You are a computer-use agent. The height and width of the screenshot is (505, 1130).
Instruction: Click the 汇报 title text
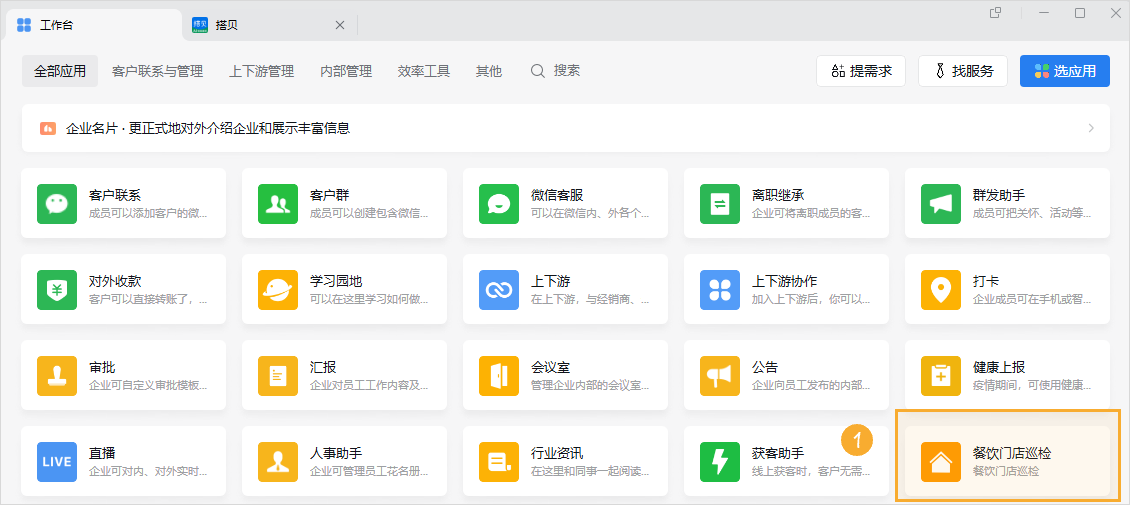323,367
